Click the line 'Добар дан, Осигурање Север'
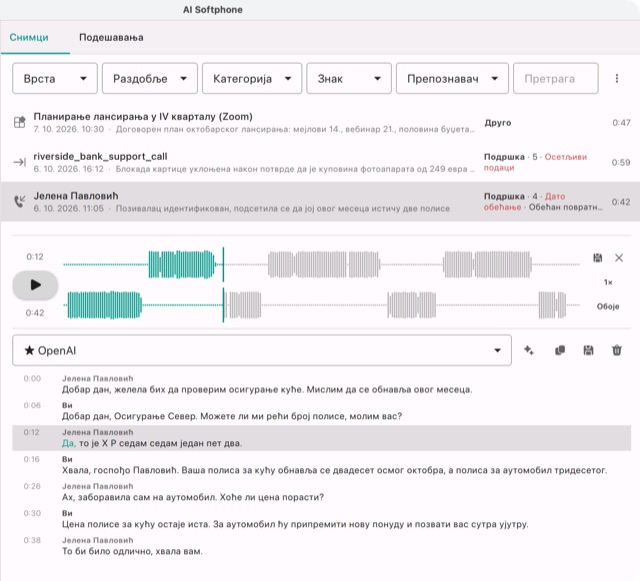The width and height of the screenshot is (640, 581). pyautogui.click(x=232, y=416)
